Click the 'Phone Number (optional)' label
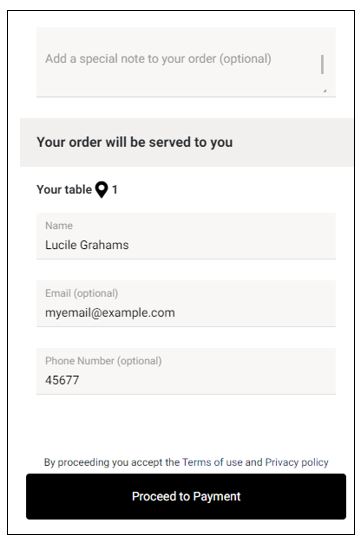Image resolution: width=363 pixels, height=548 pixels. pyautogui.click(x=103, y=361)
